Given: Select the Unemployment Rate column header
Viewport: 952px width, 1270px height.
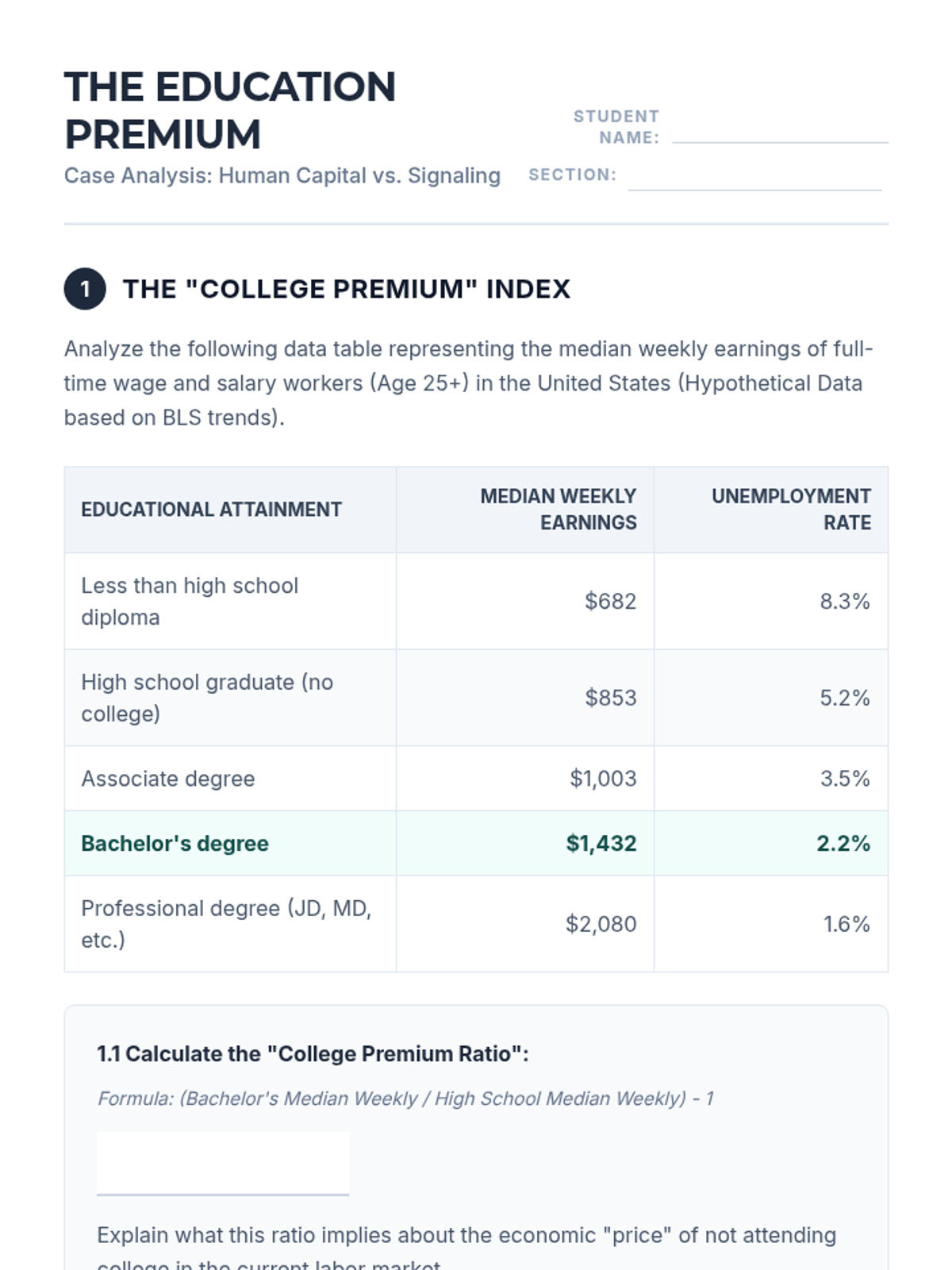Looking at the screenshot, I should click(x=791, y=510).
